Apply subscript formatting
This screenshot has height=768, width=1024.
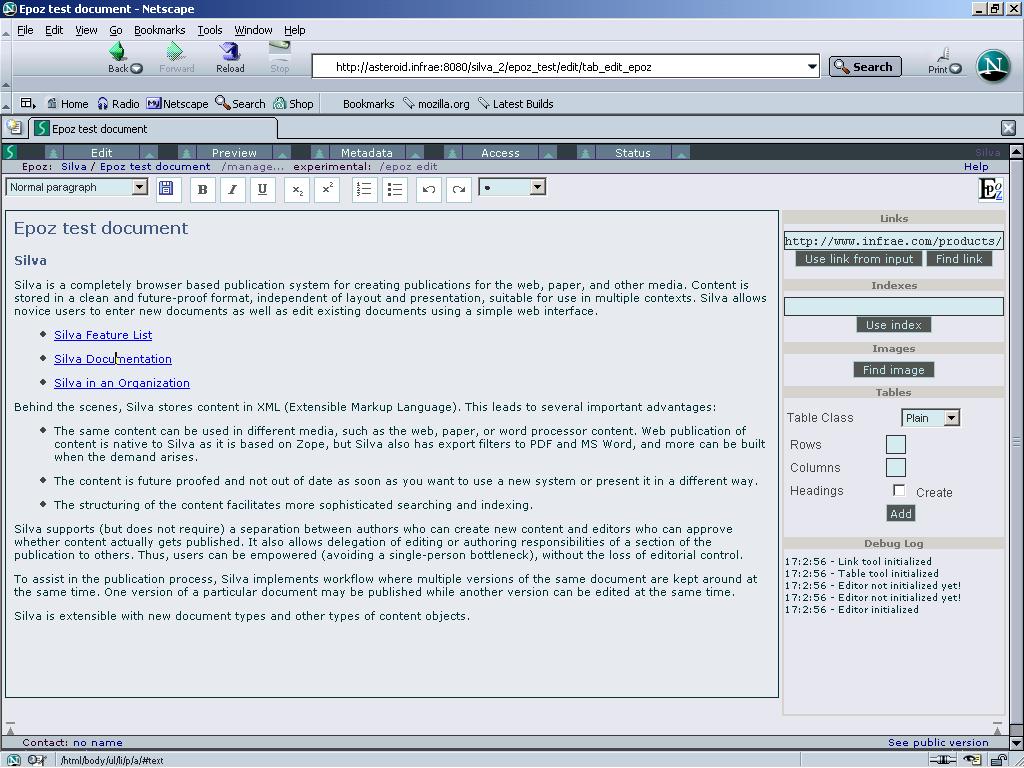297,189
